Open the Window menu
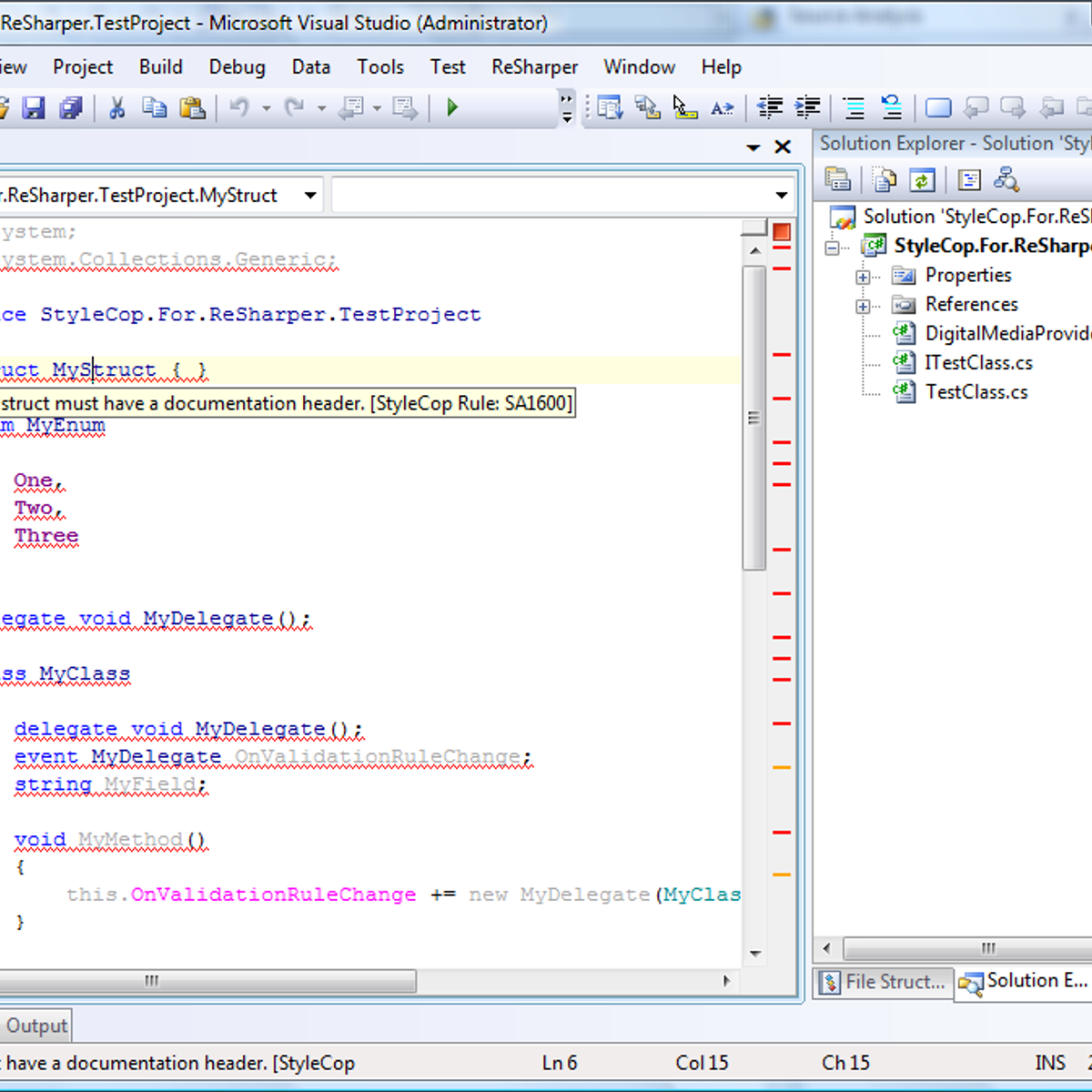This screenshot has height=1092, width=1092. tap(640, 66)
